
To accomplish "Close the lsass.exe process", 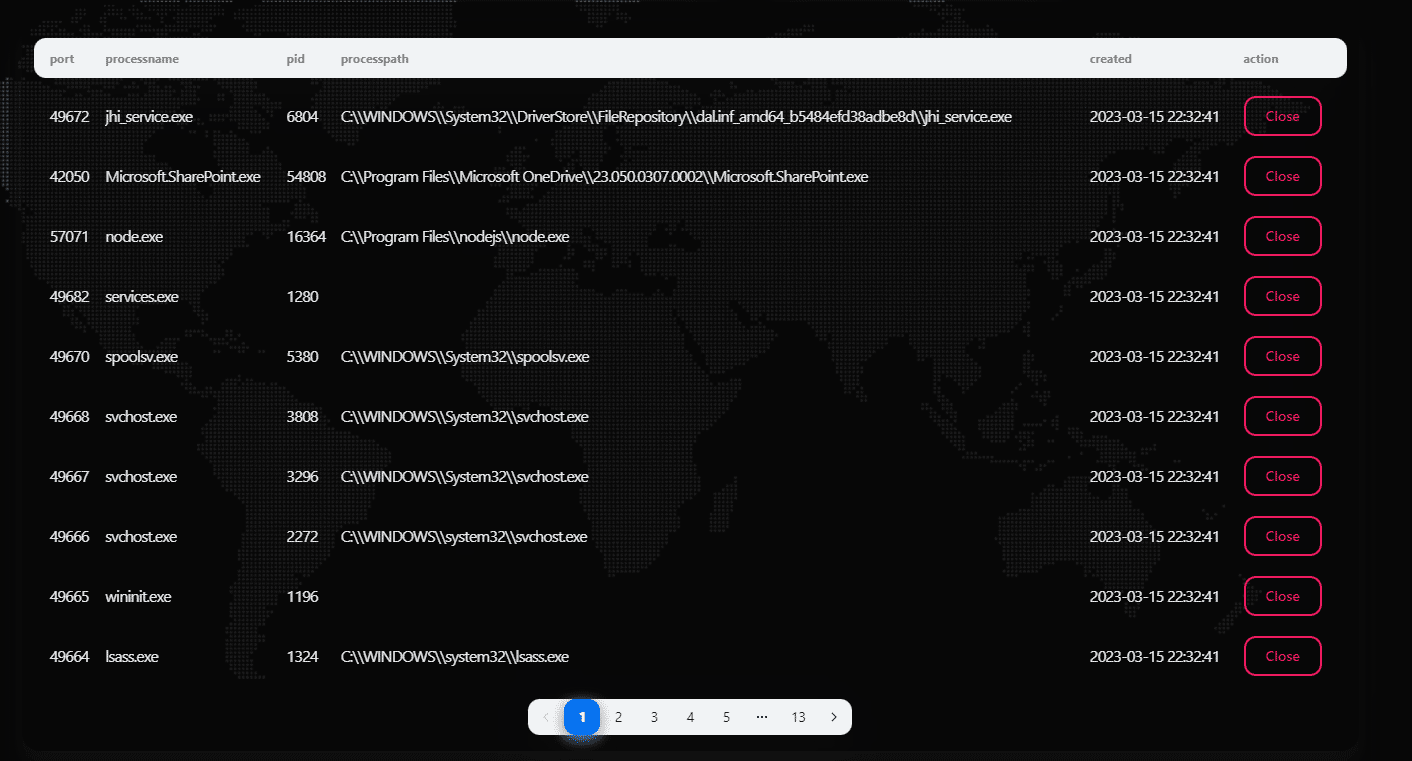I will tap(1282, 656).
